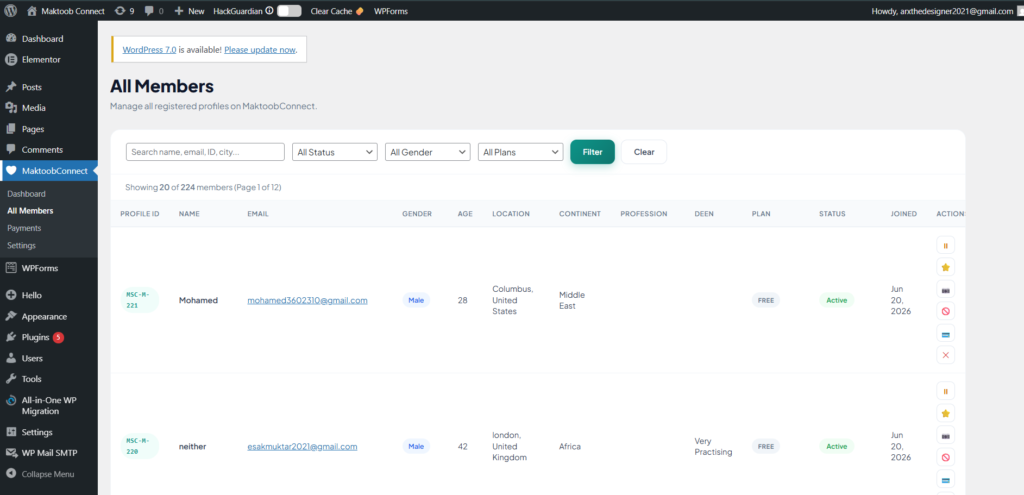Click the blue card icon for neither
This screenshot has width=1024, height=495.
click(945, 479)
